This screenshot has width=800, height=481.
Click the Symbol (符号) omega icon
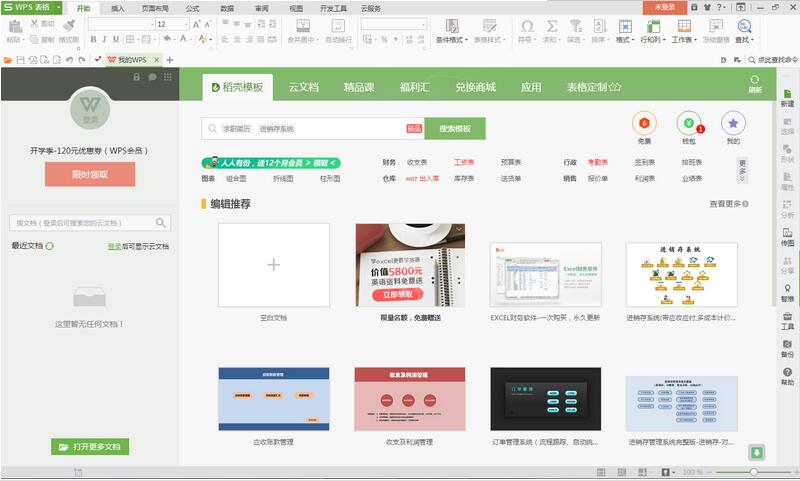click(x=527, y=26)
